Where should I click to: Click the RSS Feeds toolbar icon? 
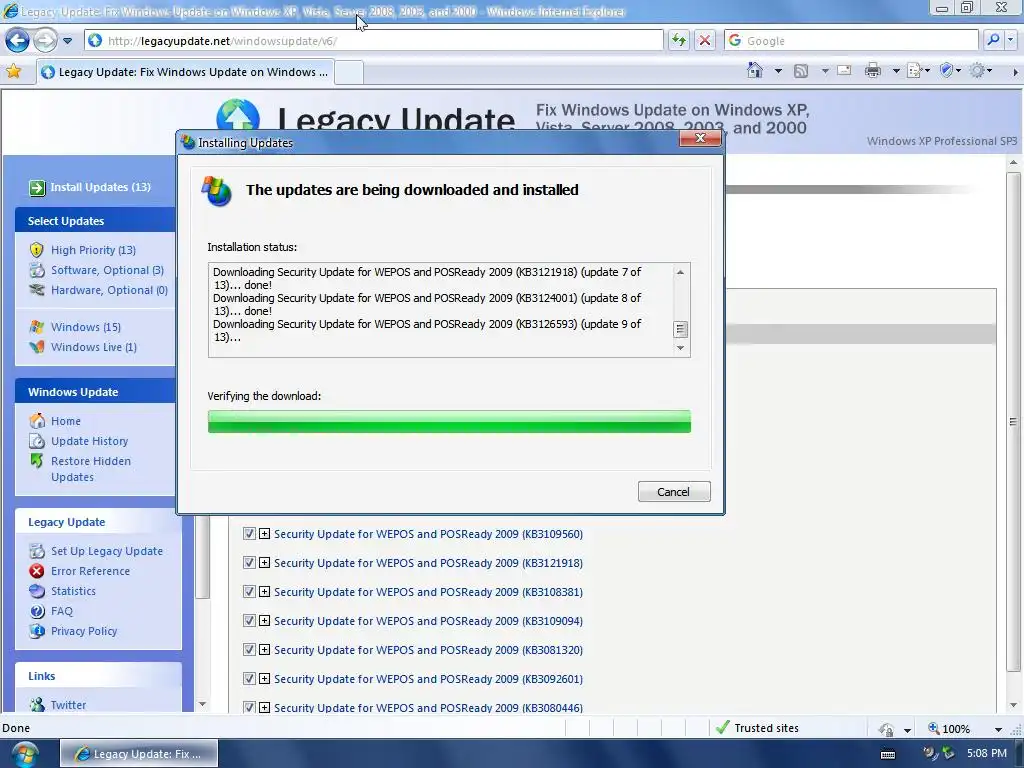click(801, 71)
